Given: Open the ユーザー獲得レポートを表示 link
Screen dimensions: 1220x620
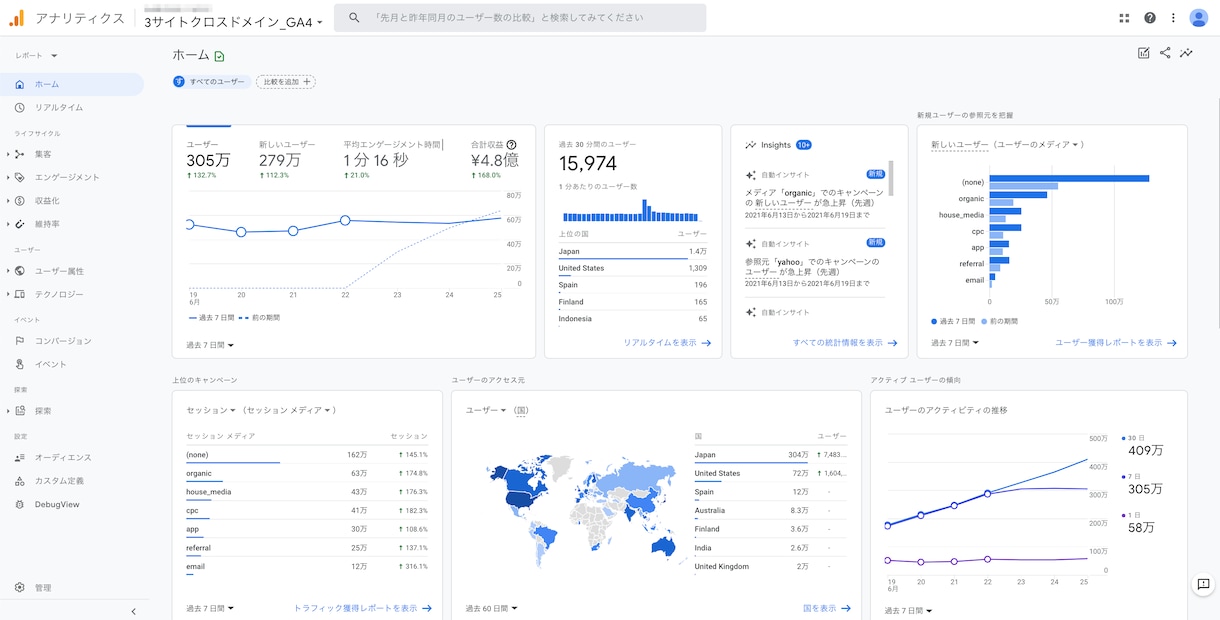Looking at the screenshot, I should click(x=1115, y=343).
